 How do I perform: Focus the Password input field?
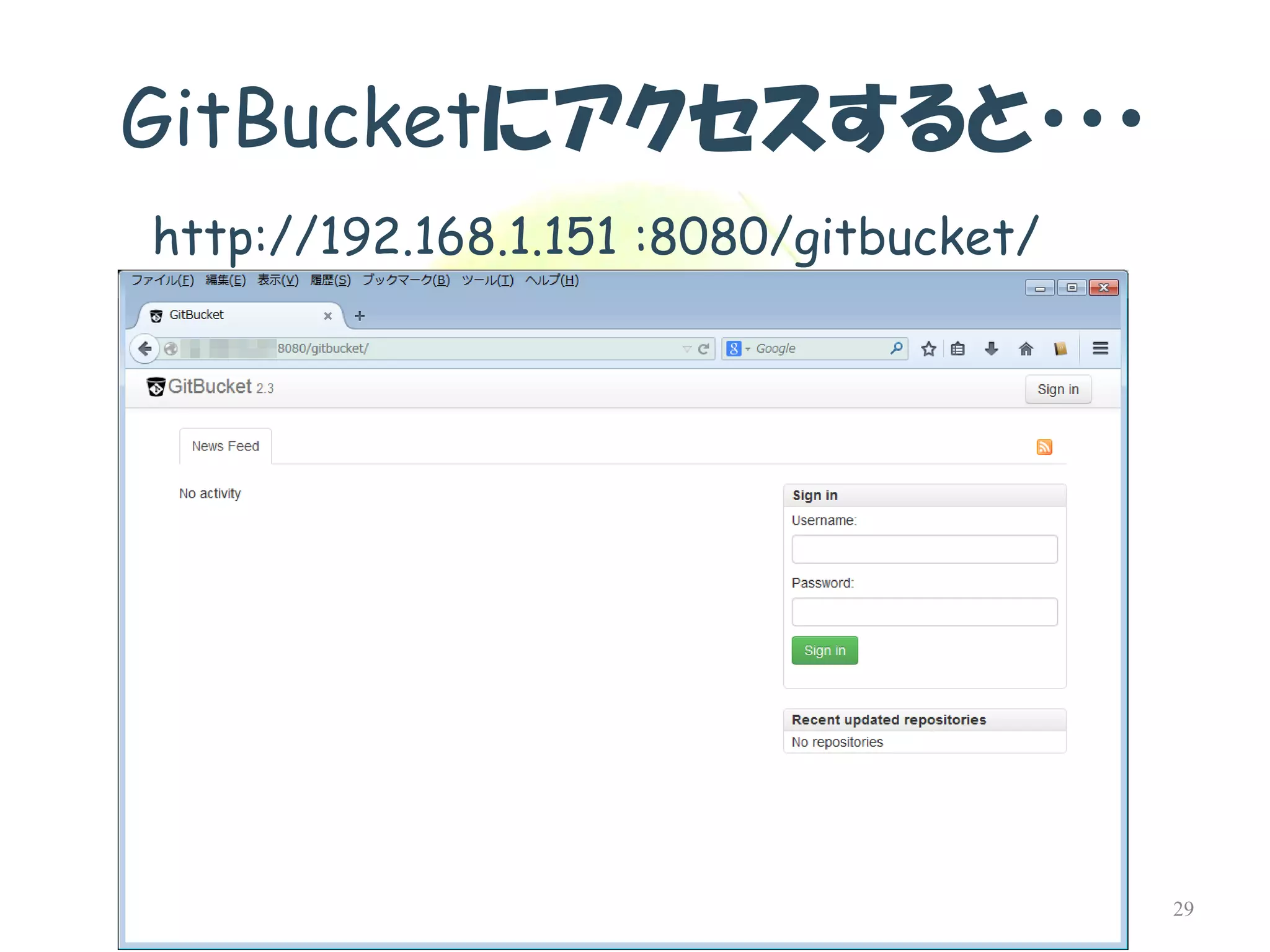[924, 612]
